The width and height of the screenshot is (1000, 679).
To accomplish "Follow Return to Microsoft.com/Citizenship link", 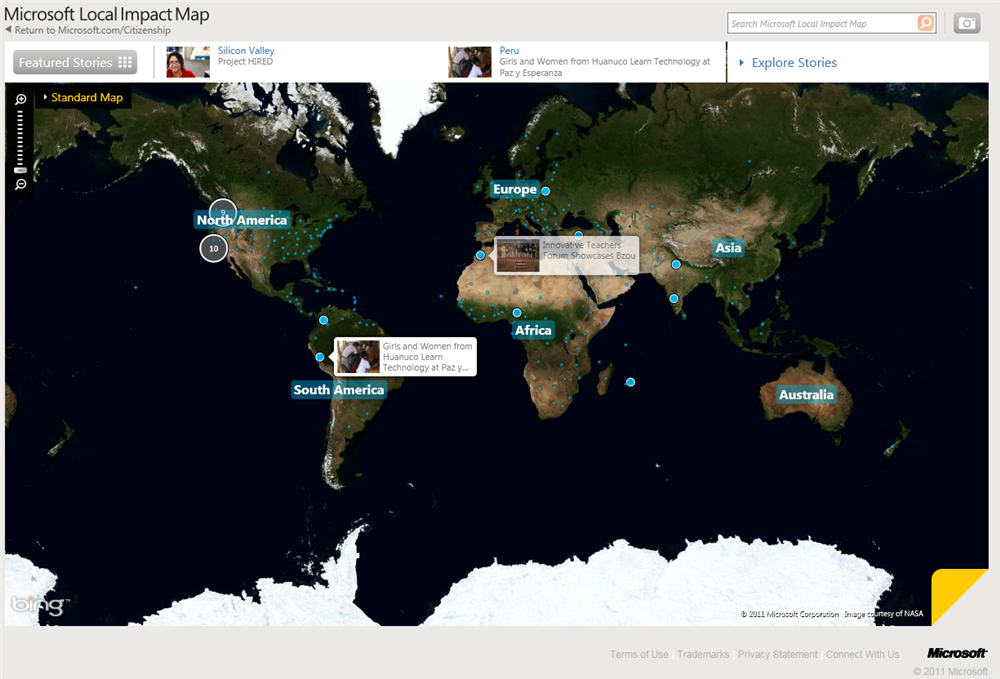I will (x=92, y=30).
